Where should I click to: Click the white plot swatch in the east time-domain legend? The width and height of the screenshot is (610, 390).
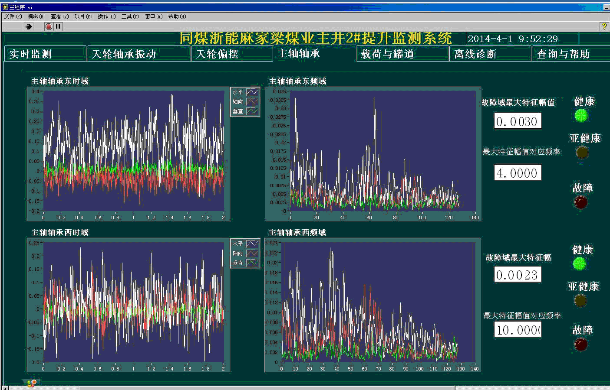point(252,92)
